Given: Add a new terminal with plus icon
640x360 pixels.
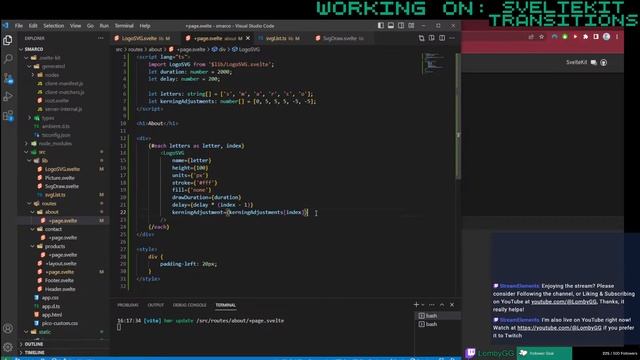Looking at the screenshot, I should (416, 304).
